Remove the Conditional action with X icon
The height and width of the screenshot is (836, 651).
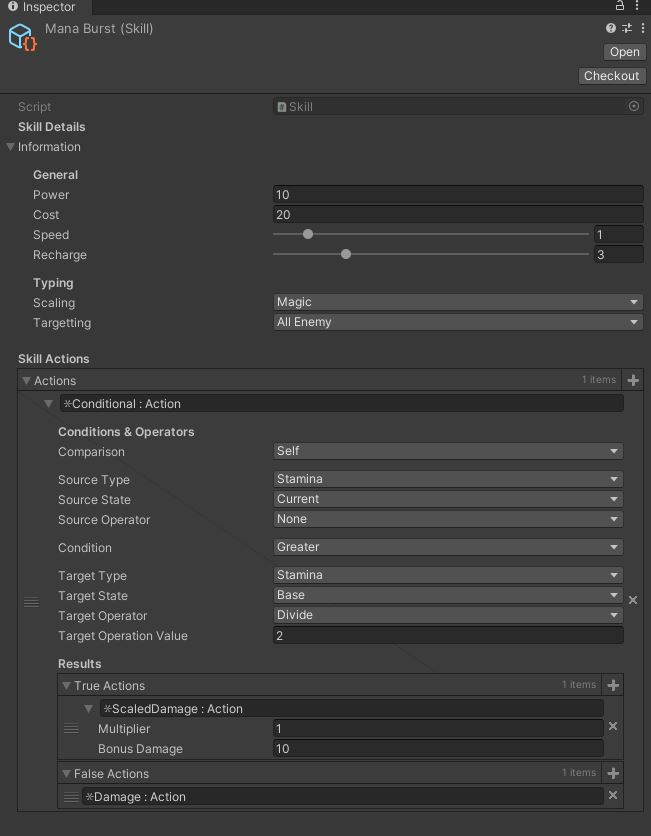(x=633, y=600)
